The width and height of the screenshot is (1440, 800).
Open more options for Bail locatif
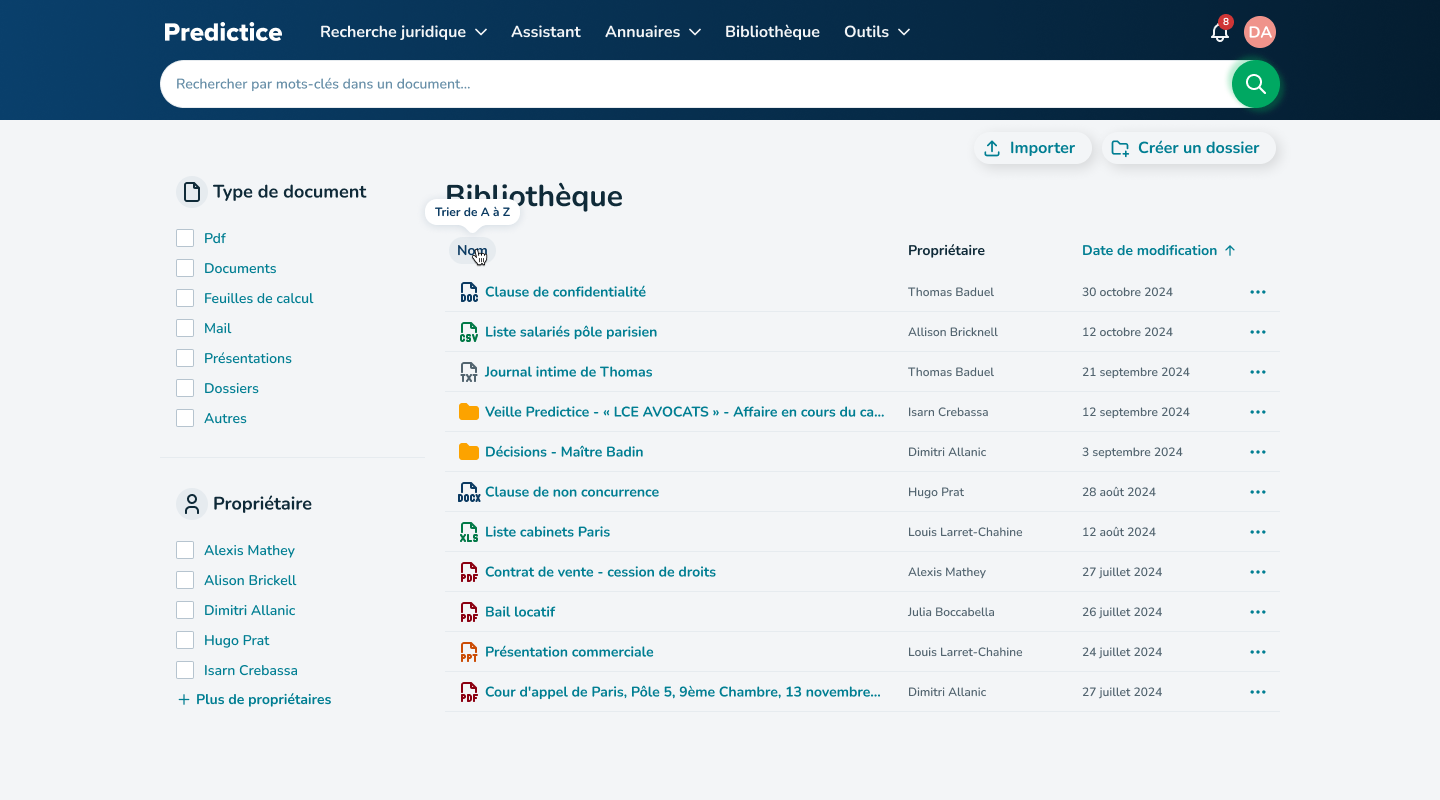[x=1258, y=612]
